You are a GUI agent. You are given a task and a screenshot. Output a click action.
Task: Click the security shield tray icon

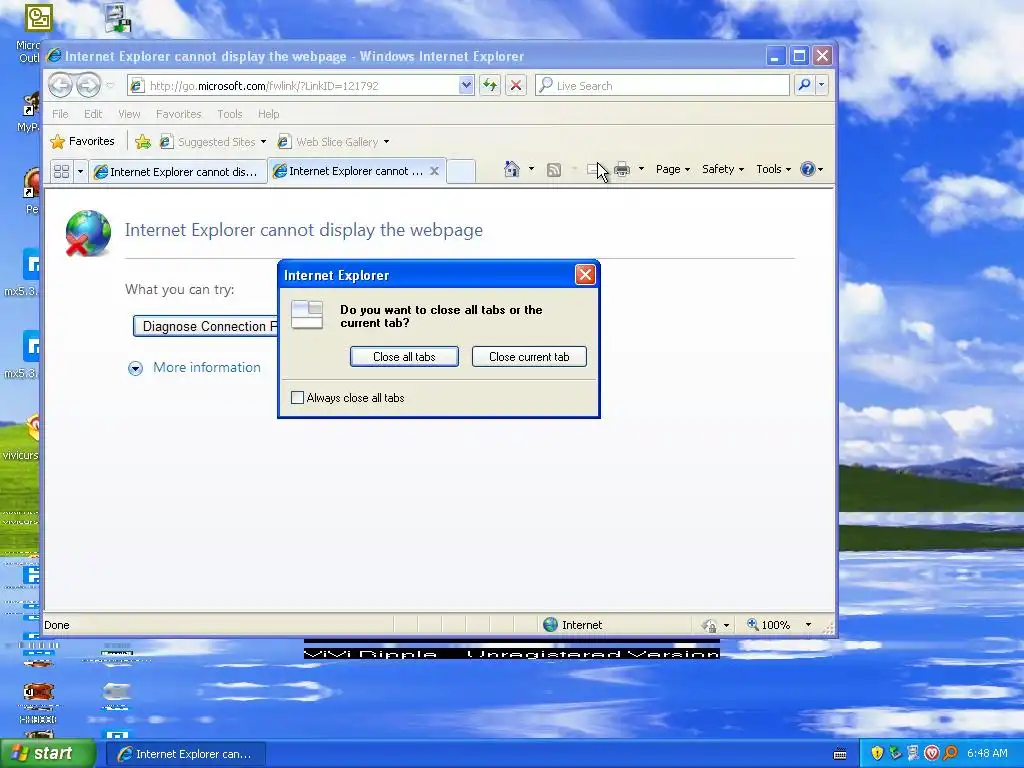(877, 753)
